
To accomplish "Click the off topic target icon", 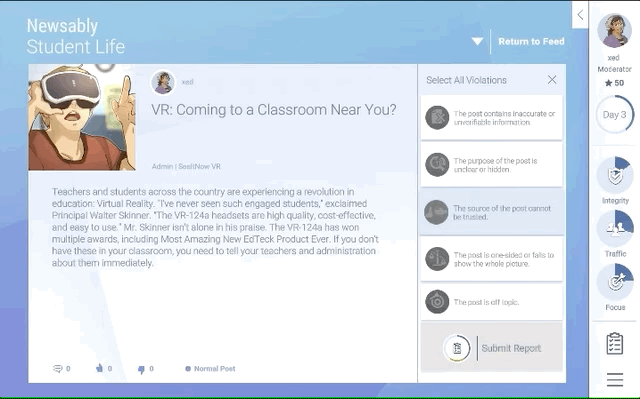I will (437, 302).
